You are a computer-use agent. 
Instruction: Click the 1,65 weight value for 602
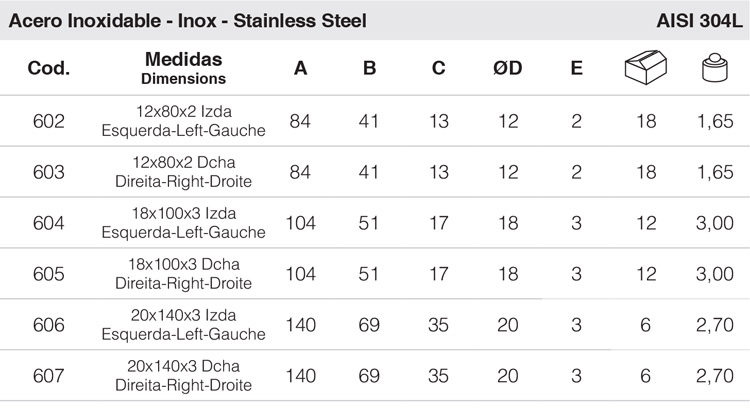pyautogui.click(x=715, y=121)
